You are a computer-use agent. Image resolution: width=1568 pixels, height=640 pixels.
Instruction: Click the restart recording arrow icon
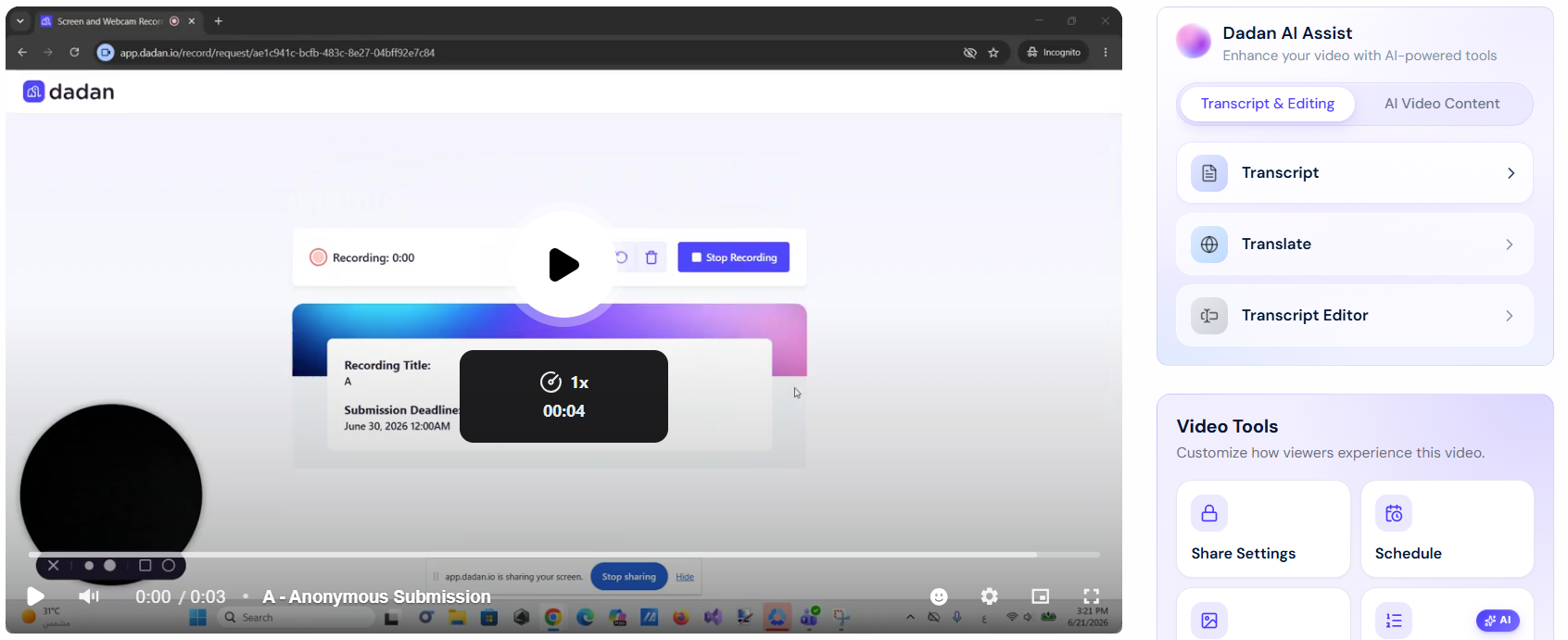[x=622, y=257]
